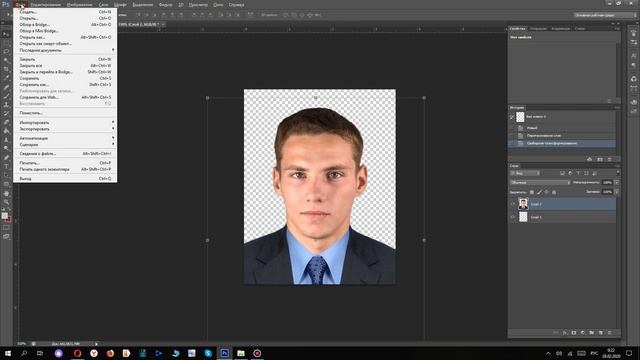Click the History camera snapshot icon
Image resolution: width=640 pixels, height=360 pixels.
click(600, 159)
